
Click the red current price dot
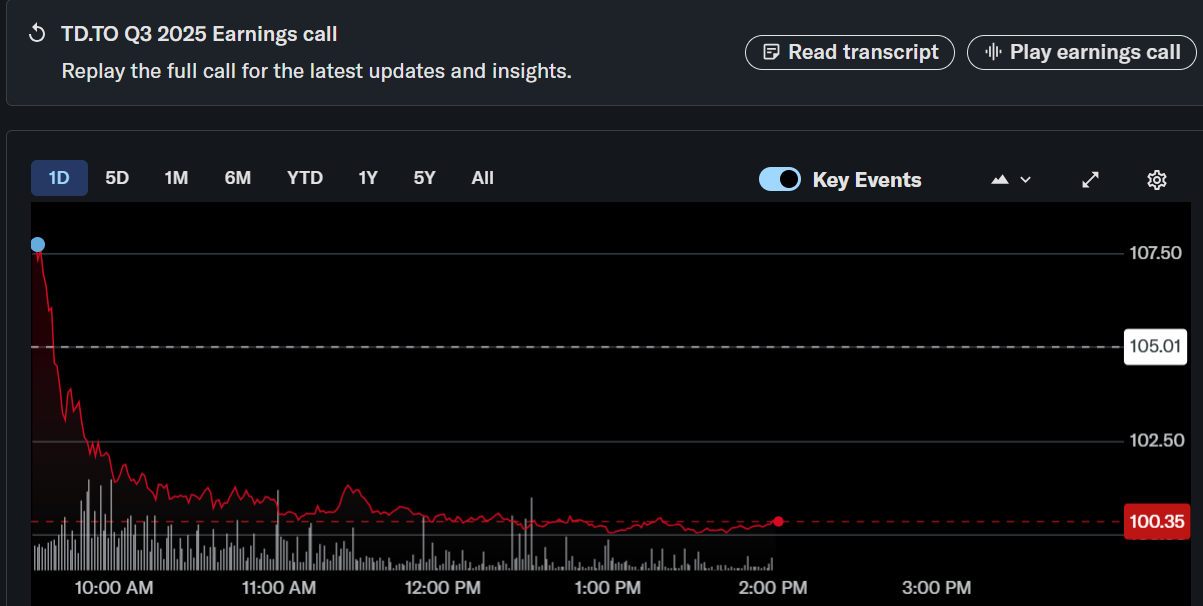[x=778, y=521]
